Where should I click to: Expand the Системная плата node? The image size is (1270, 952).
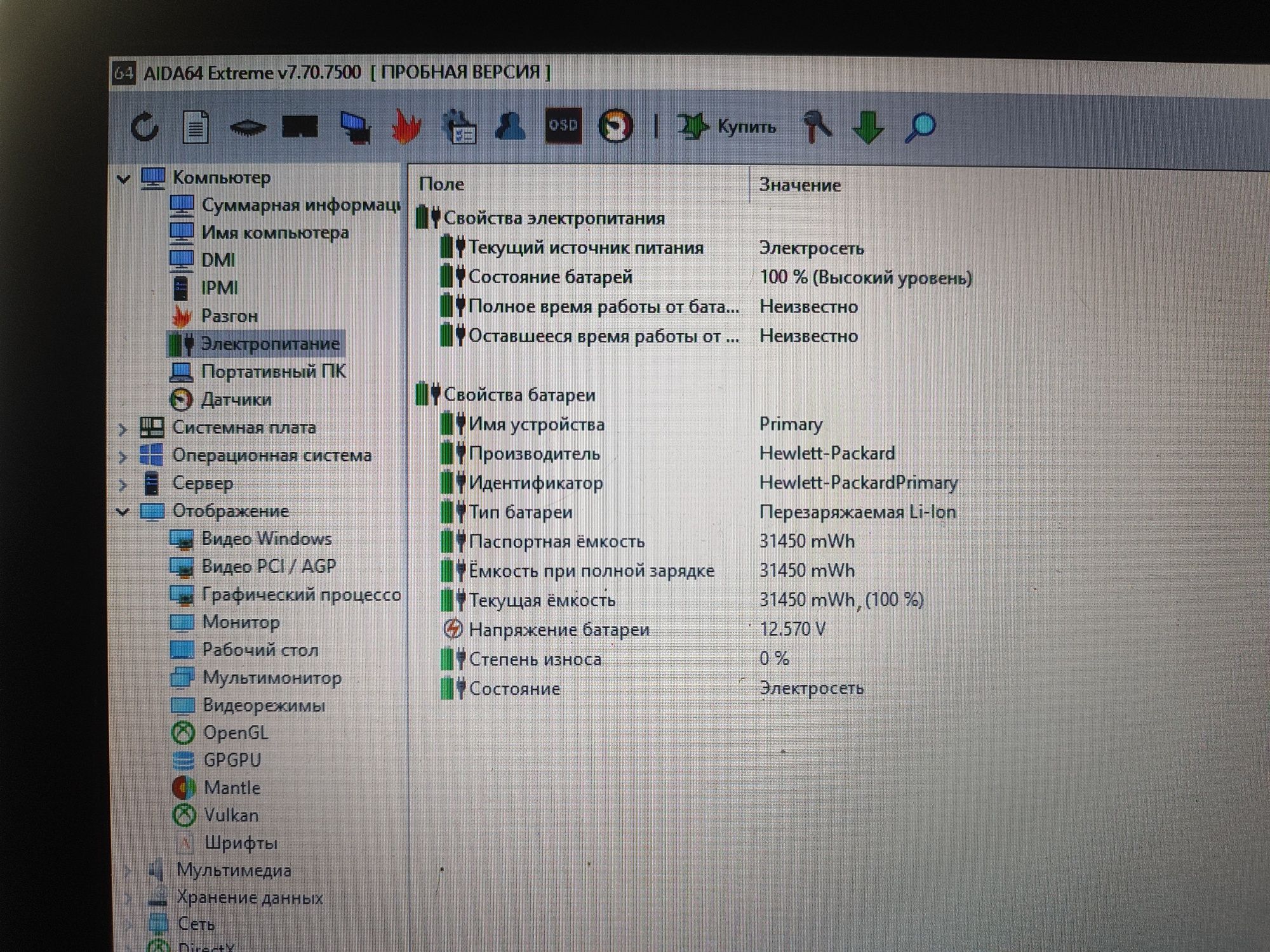pos(123,430)
